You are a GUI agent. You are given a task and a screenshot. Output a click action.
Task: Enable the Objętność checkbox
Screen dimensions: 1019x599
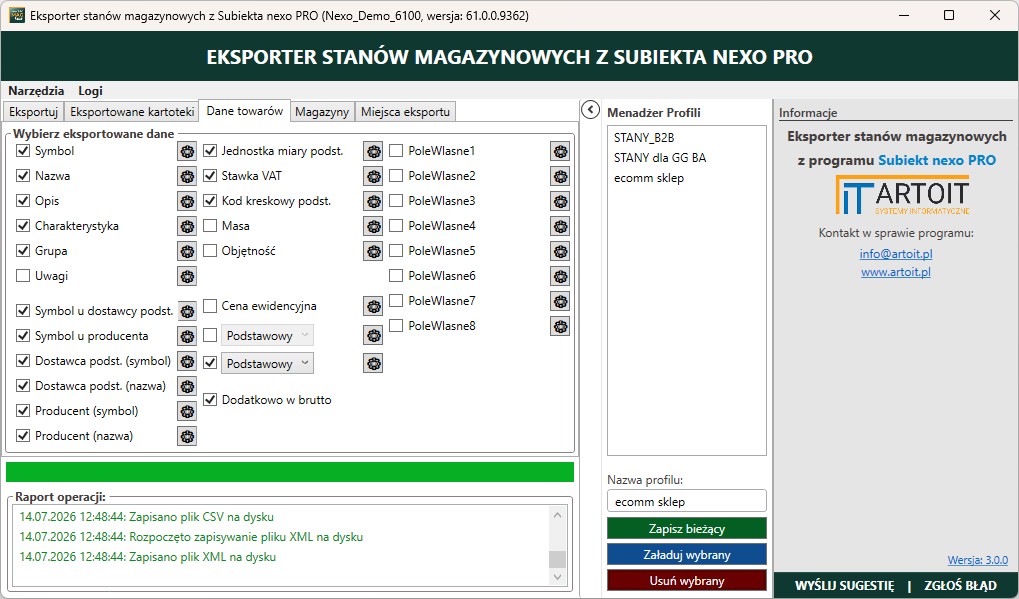coord(210,250)
